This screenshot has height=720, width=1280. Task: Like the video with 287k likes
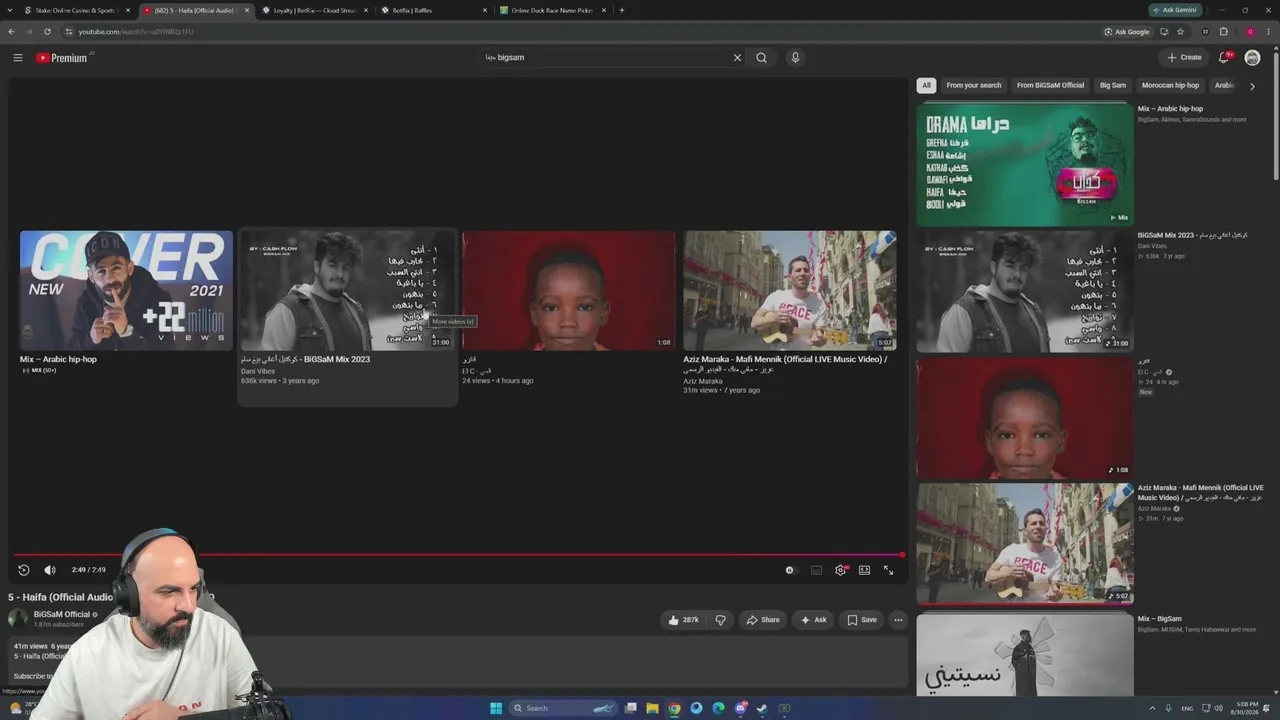[x=684, y=620]
